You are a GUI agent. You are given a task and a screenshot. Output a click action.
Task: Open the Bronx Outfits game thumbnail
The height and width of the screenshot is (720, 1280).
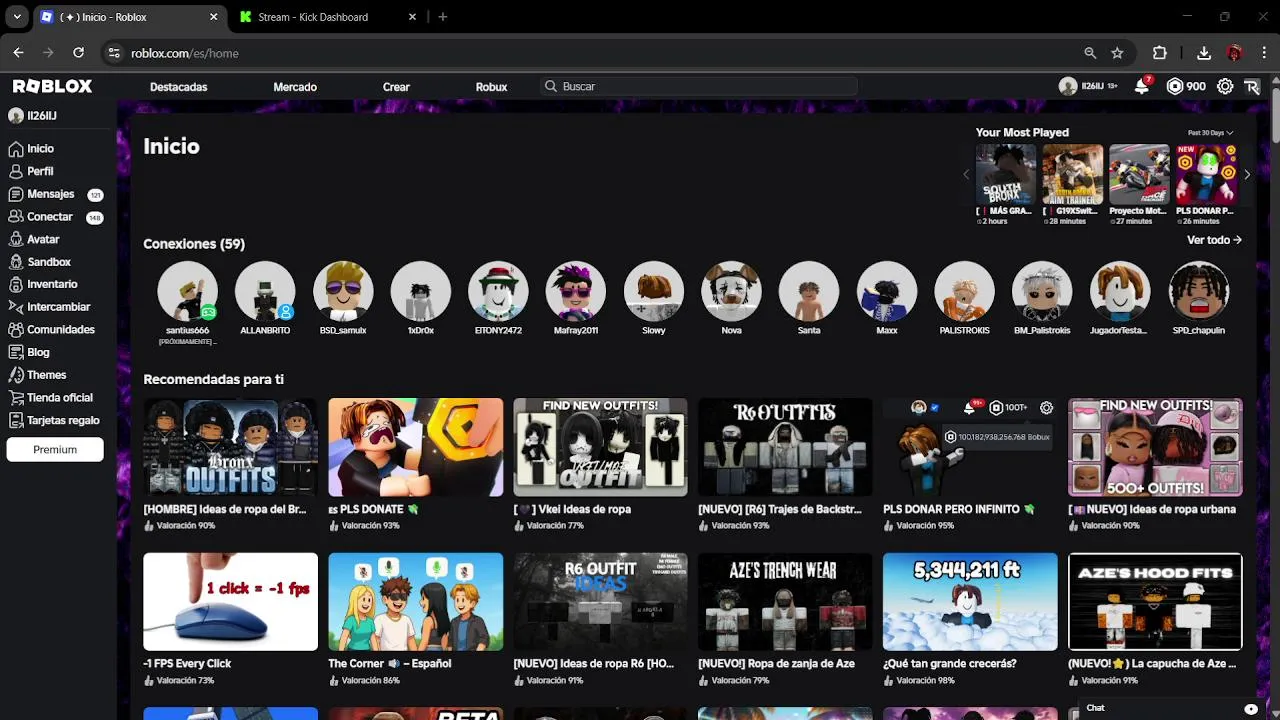[231, 447]
